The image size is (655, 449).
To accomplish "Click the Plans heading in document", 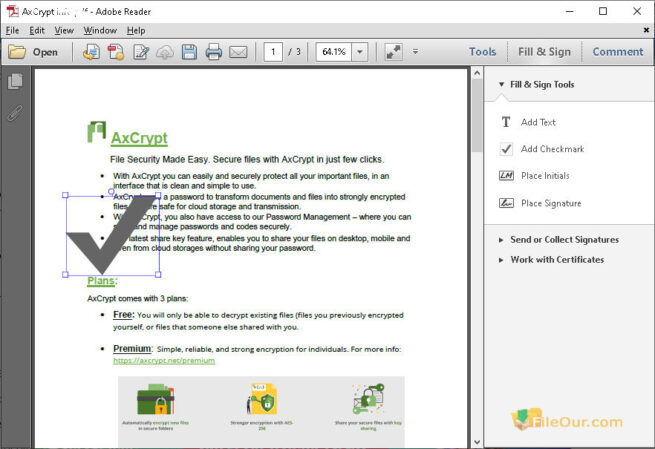I will [x=102, y=281].
